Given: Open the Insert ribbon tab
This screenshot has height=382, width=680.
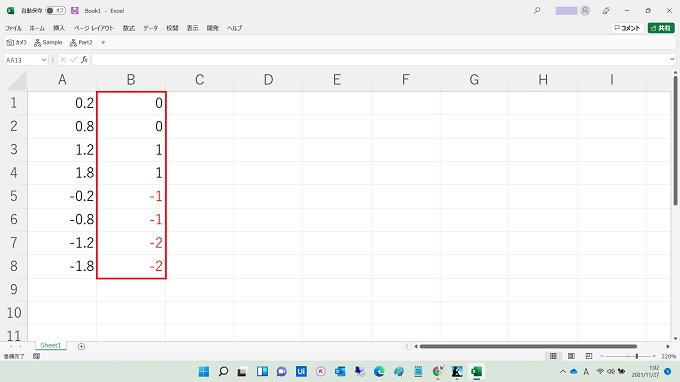Looking at the screenshot, I should (x=59, y=28).
